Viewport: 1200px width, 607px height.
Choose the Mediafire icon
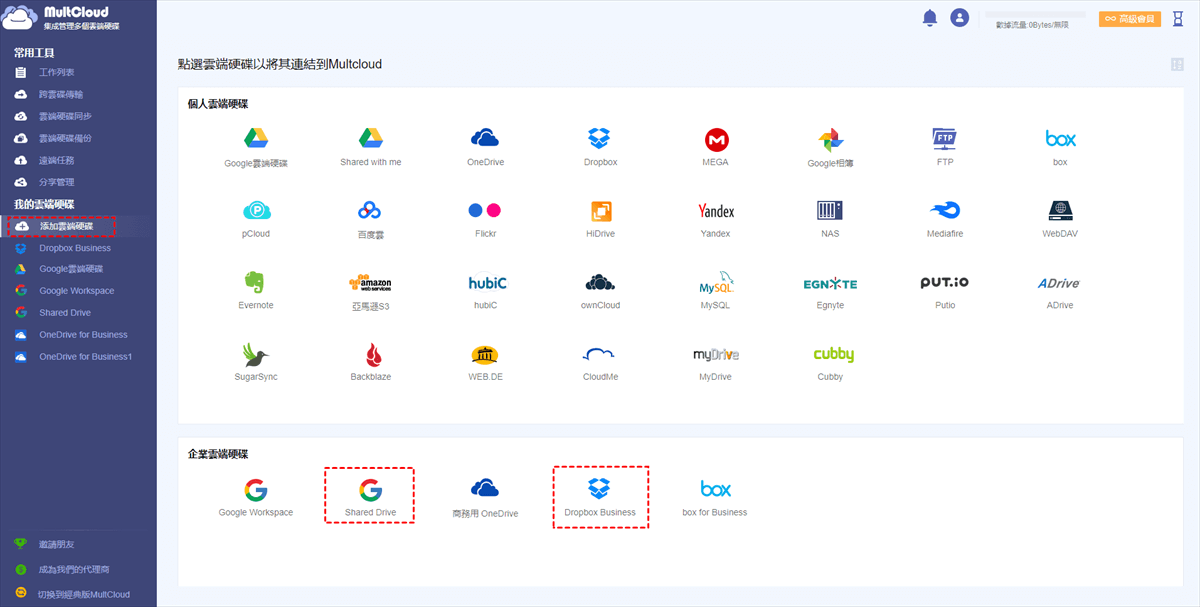click(945, 210)
